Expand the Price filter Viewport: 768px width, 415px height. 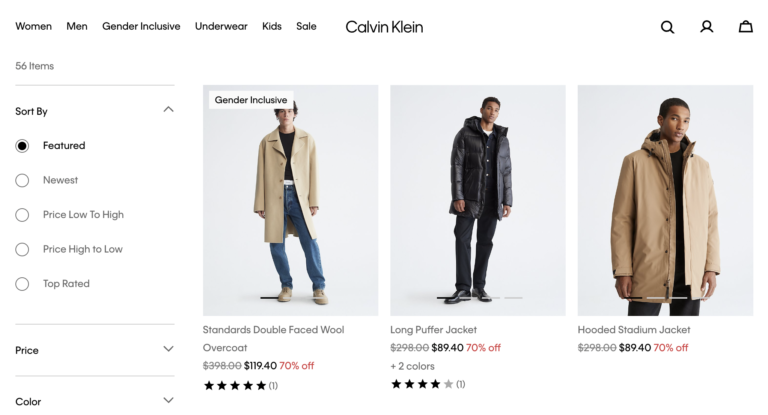point(168,349)
